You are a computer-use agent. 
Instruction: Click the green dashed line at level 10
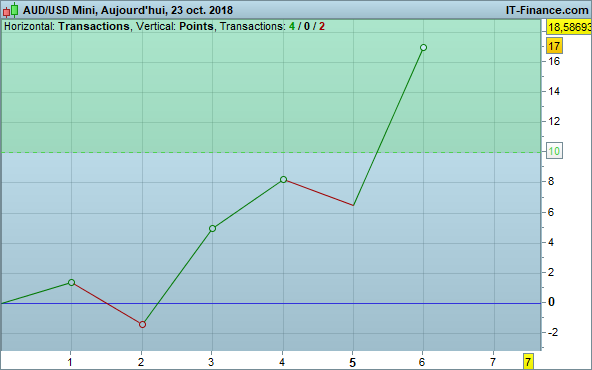pos(271,153)
